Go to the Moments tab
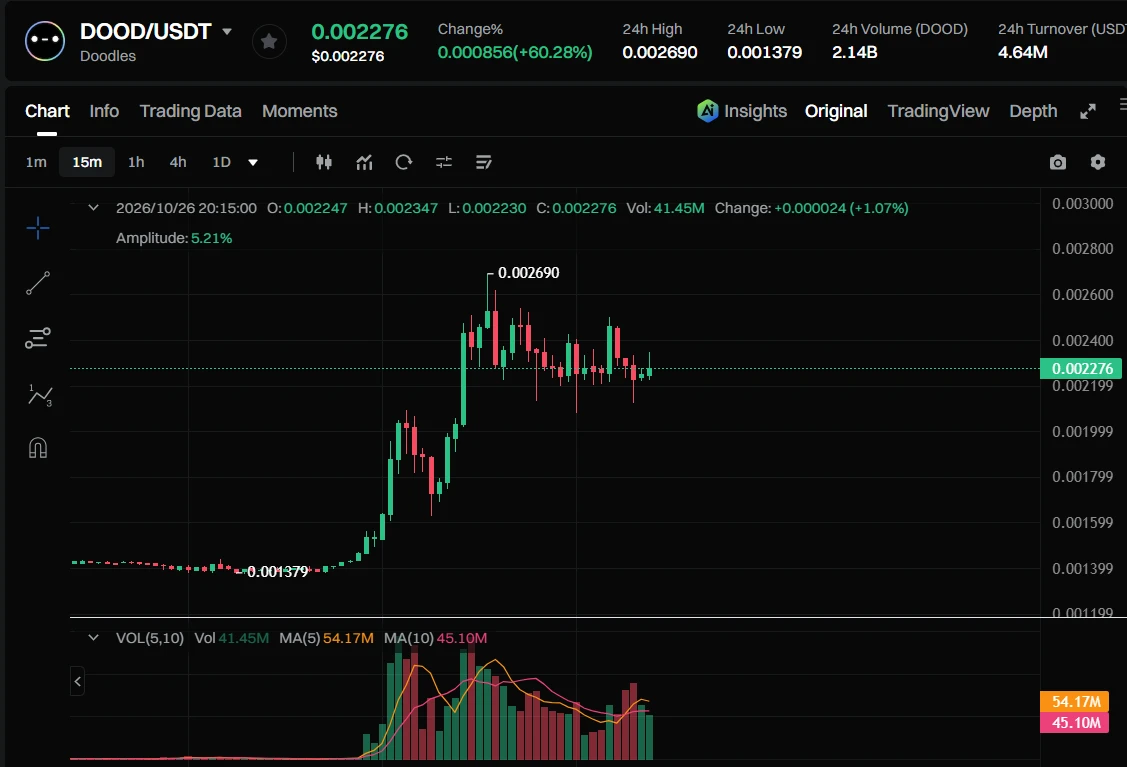Screen dimensions: 1127x767 [x=300, y=111]
